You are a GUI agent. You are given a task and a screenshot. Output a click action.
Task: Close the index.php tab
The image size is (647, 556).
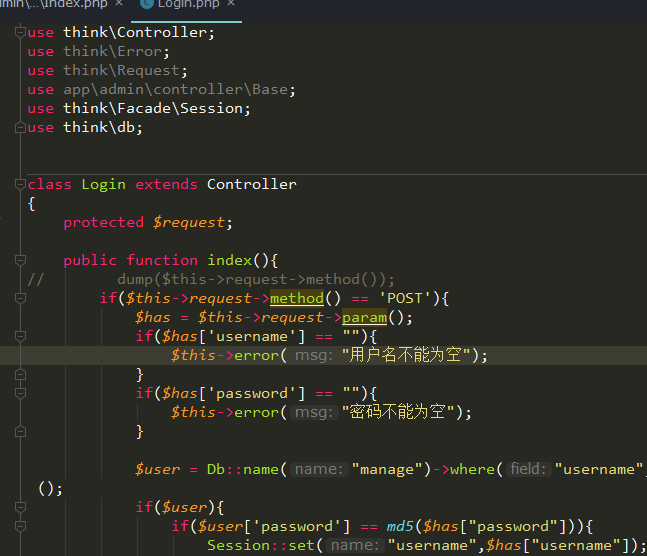(x=116, y=5)
